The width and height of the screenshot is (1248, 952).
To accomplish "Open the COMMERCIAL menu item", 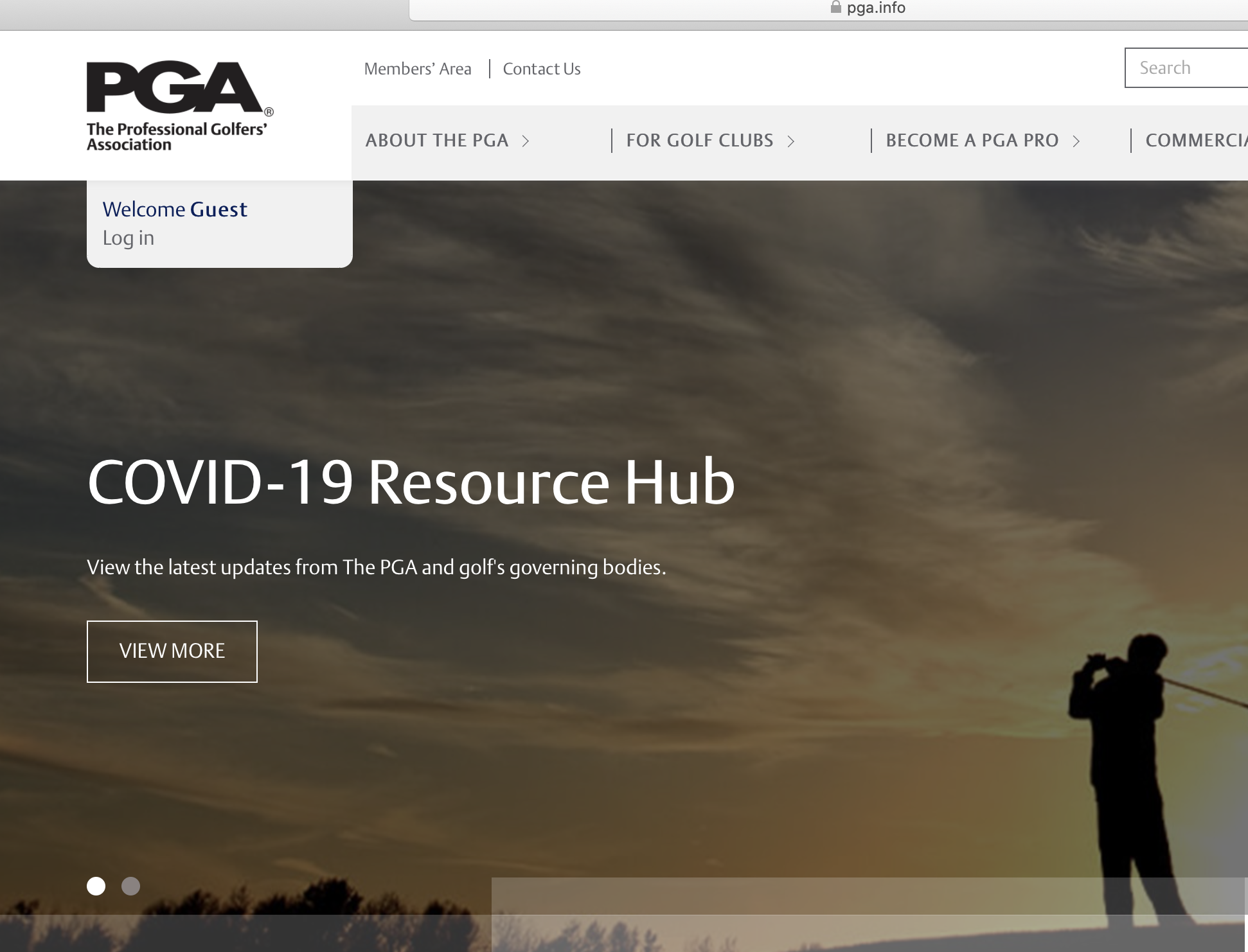I will [x=1195, y=141].
